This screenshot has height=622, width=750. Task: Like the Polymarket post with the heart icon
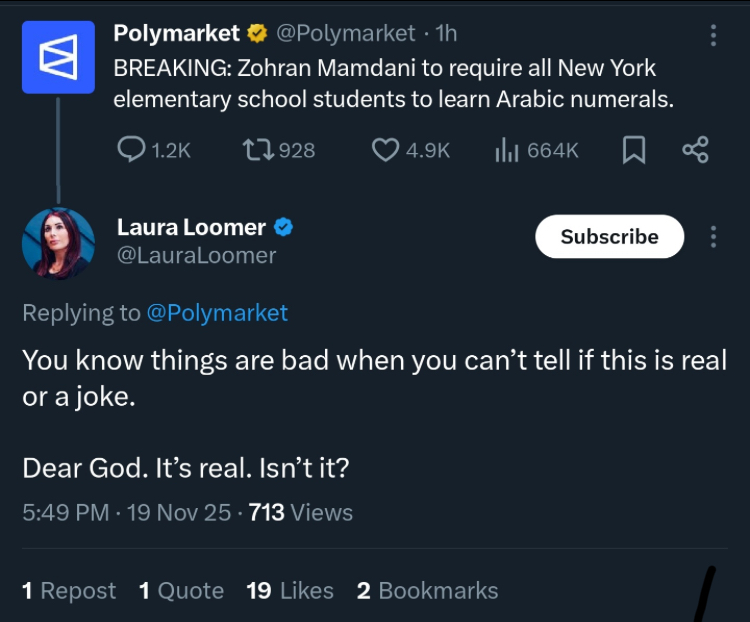pos(386,150)
